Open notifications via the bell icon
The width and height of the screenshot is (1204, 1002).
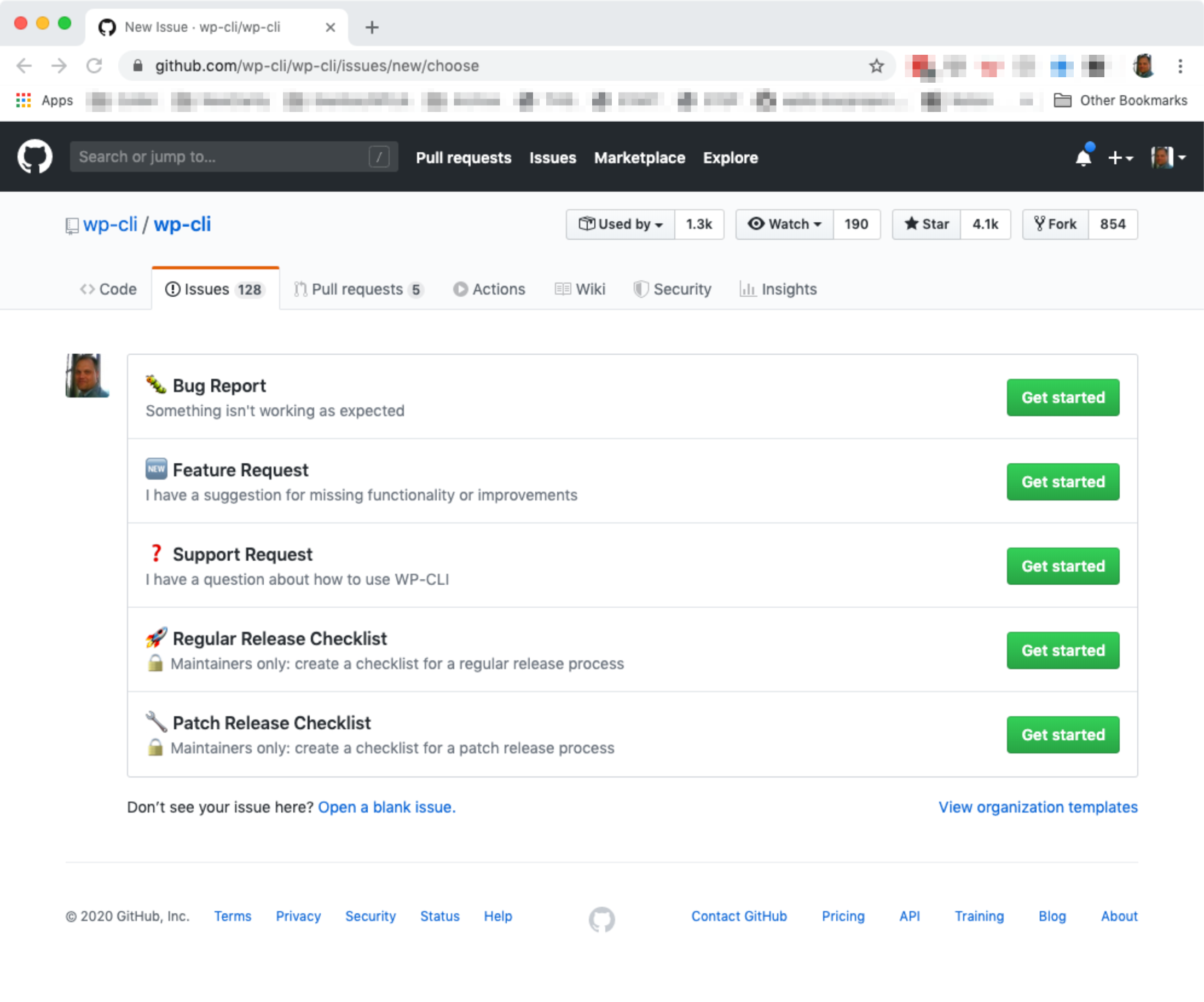[1084, 157]
